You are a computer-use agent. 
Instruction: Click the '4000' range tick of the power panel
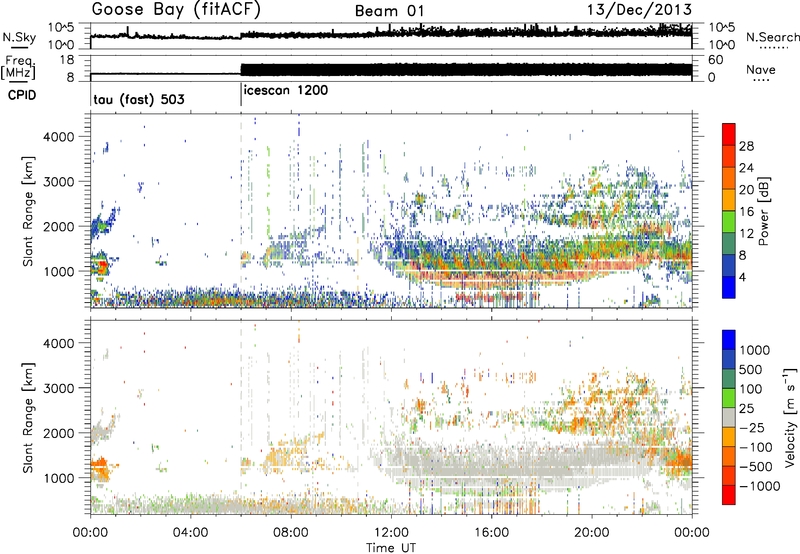coord(59,137)
